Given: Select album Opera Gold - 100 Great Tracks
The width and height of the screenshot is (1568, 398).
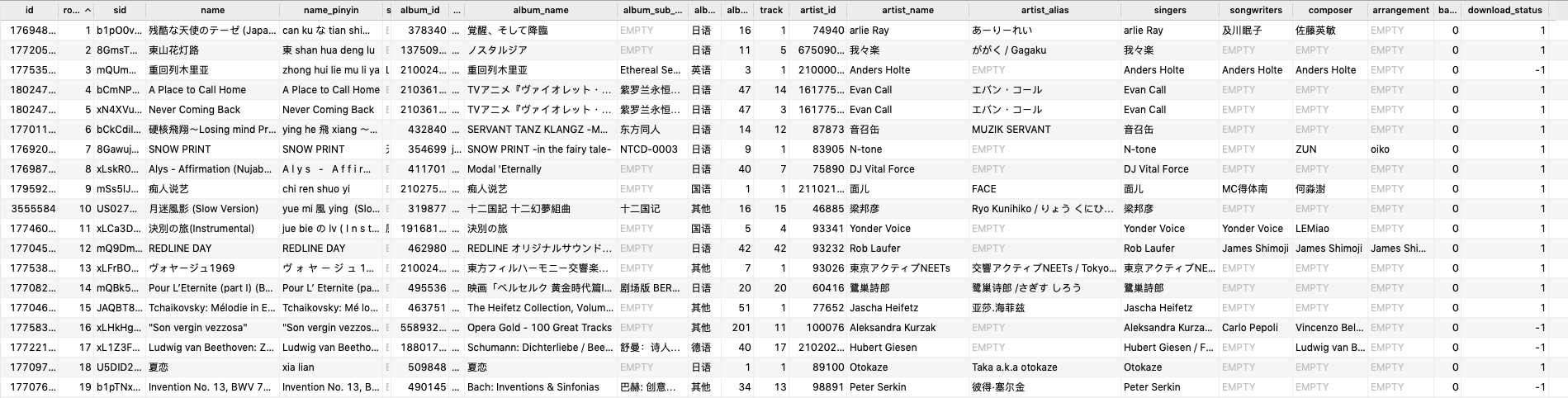Looking at the screenshot, I should (x=539, y=328).
